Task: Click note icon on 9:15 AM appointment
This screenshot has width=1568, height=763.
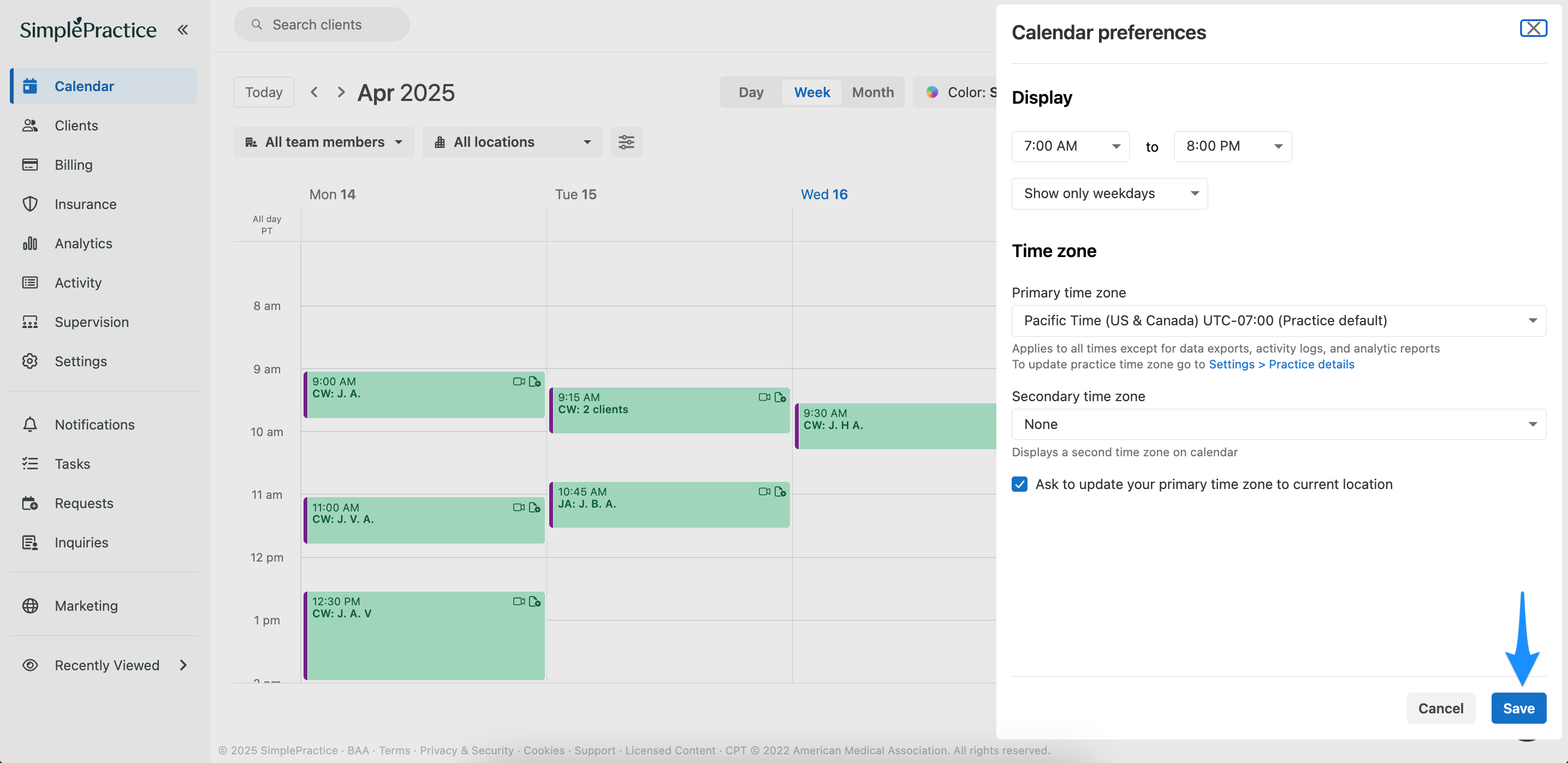Action: pos(780,397)
